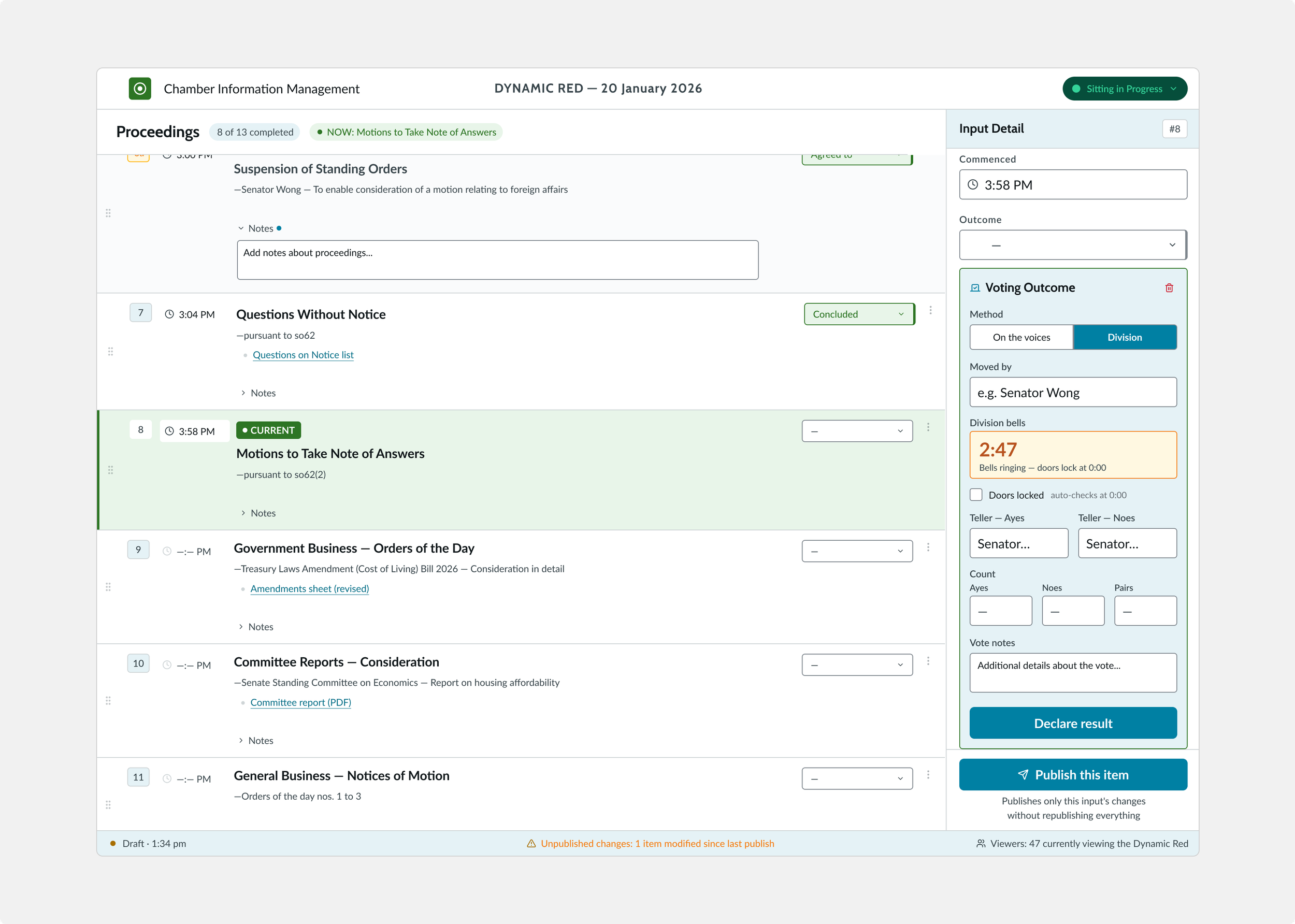Screen dimensions: 1295x924
Task: Grab drag handle of Government Business row
Action: click(108, 587)
